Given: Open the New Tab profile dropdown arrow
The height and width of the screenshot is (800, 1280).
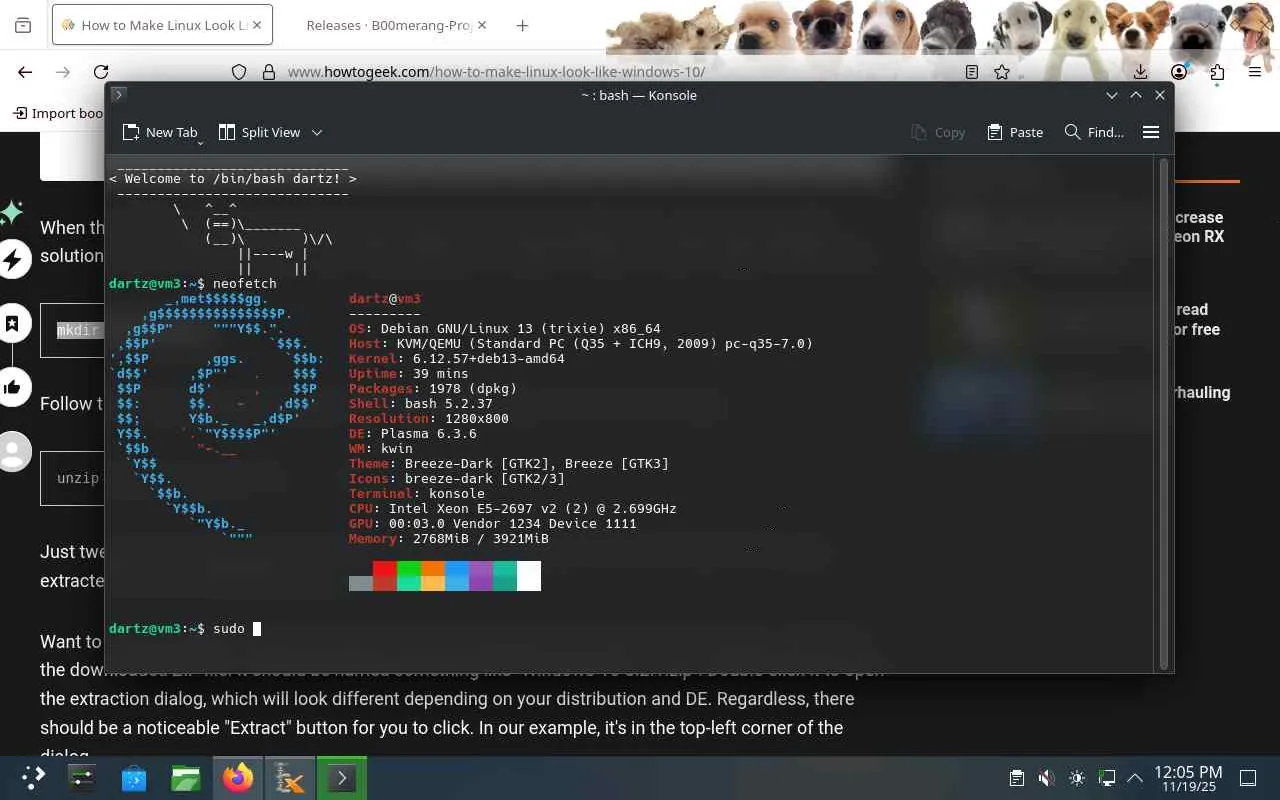Looking at the screenshot, I should (200, 143).
